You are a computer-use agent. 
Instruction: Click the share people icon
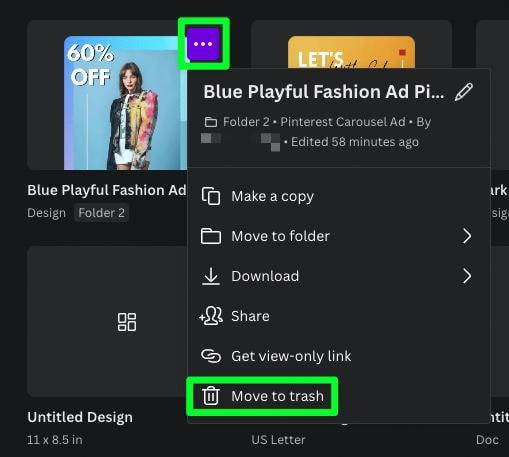coord(211,316)
